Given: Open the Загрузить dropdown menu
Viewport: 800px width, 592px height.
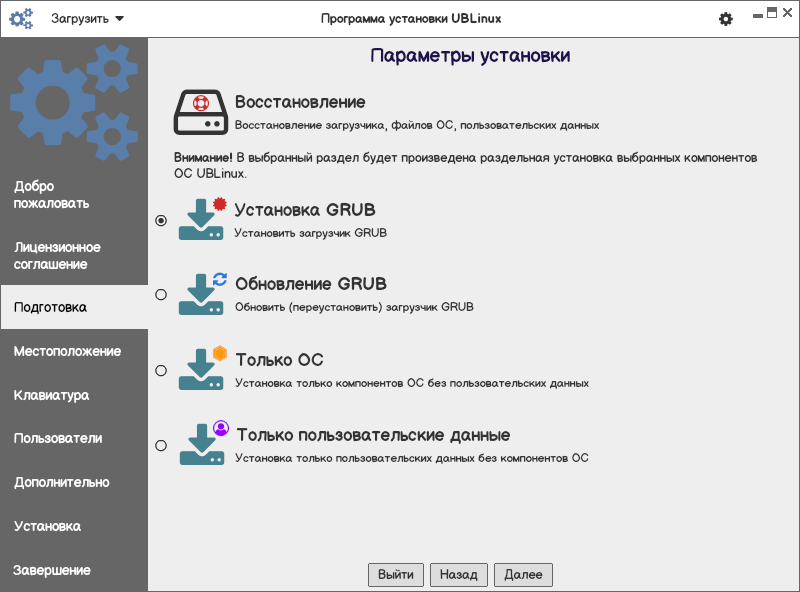Looking at the screenshot, I should click(x=87, y=19).
